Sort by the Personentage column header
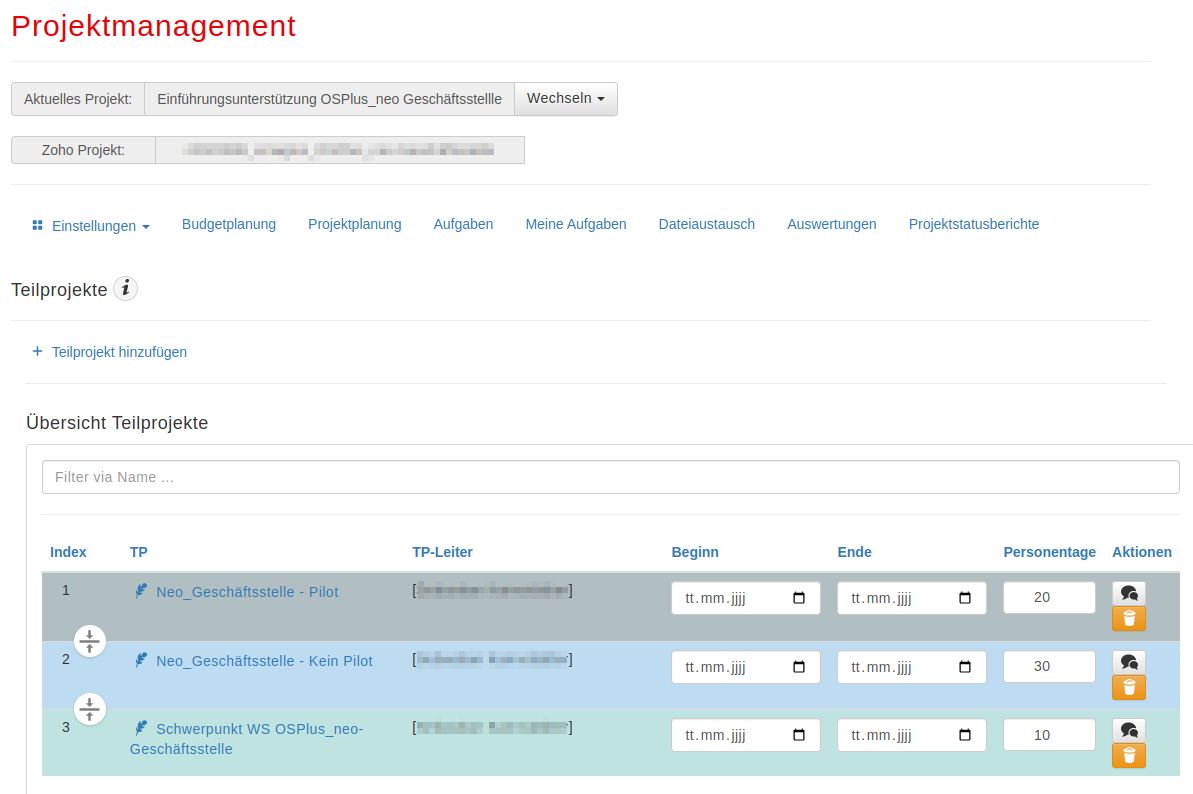 tap(1049, 552)
